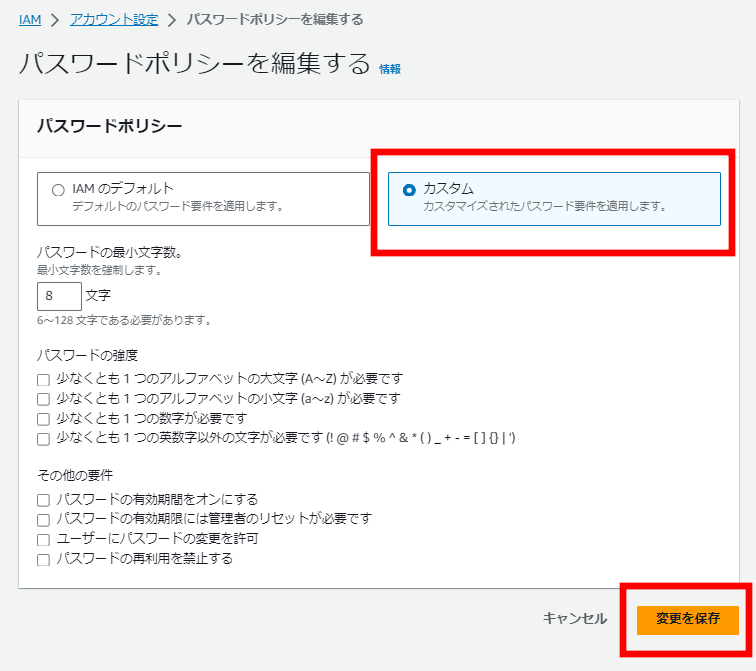Click the 最小文字数を強制します description
Viewport: 756px width, 671px height.
(x=99, y=270)
